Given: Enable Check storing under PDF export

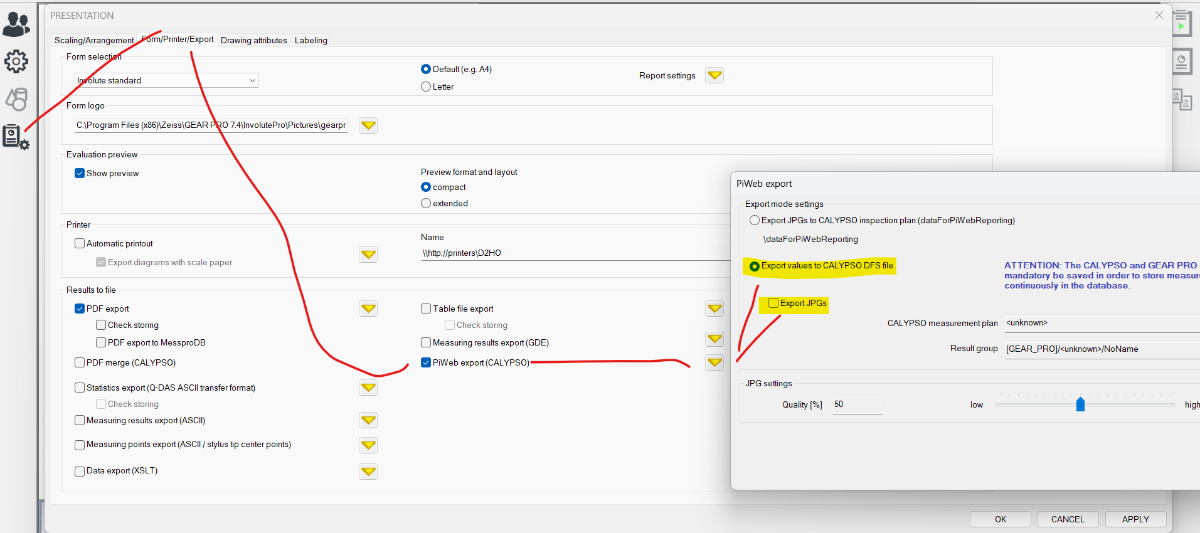Looking at the screenshot, I should 101,325.
